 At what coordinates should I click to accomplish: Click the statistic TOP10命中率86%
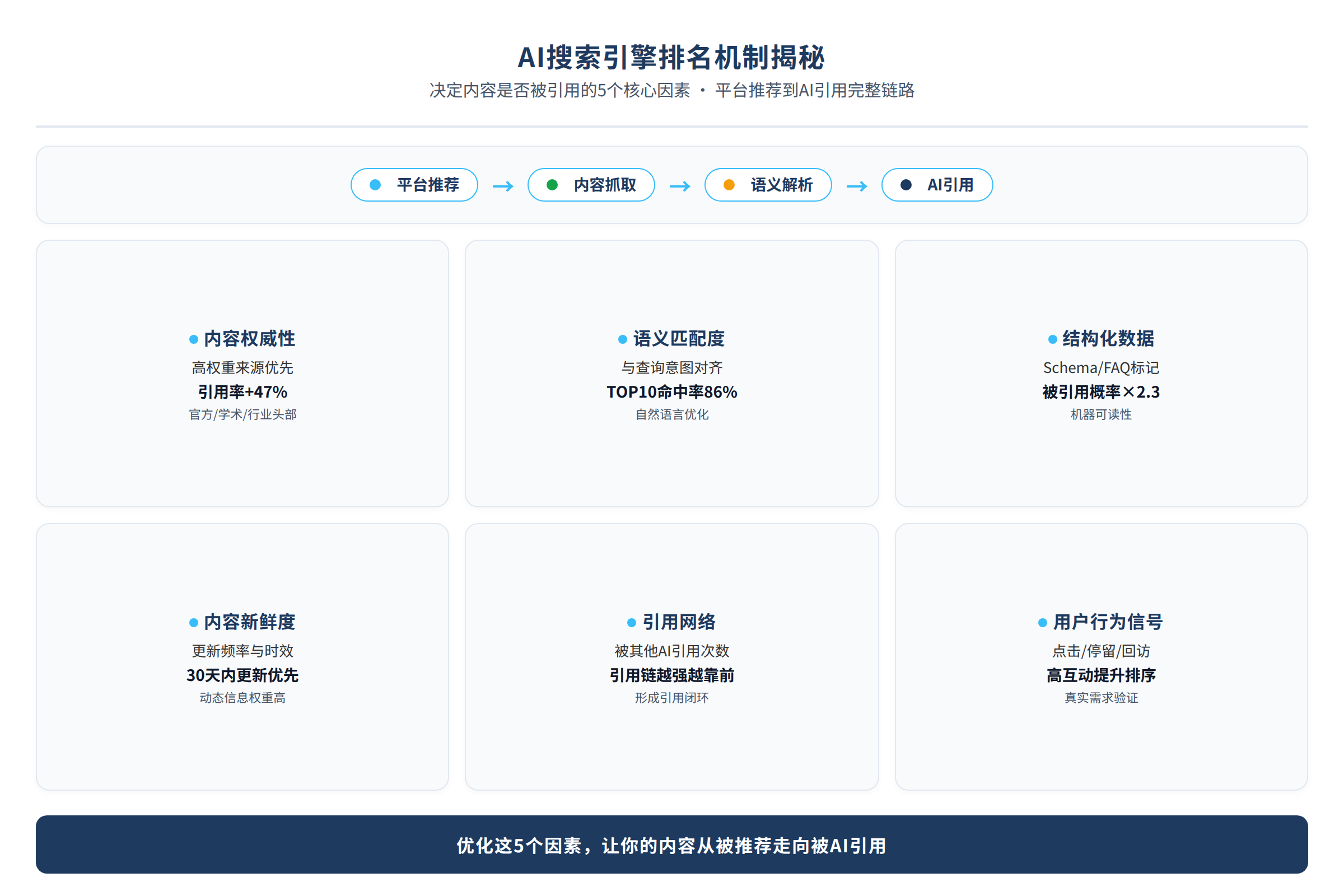(672, 392)
